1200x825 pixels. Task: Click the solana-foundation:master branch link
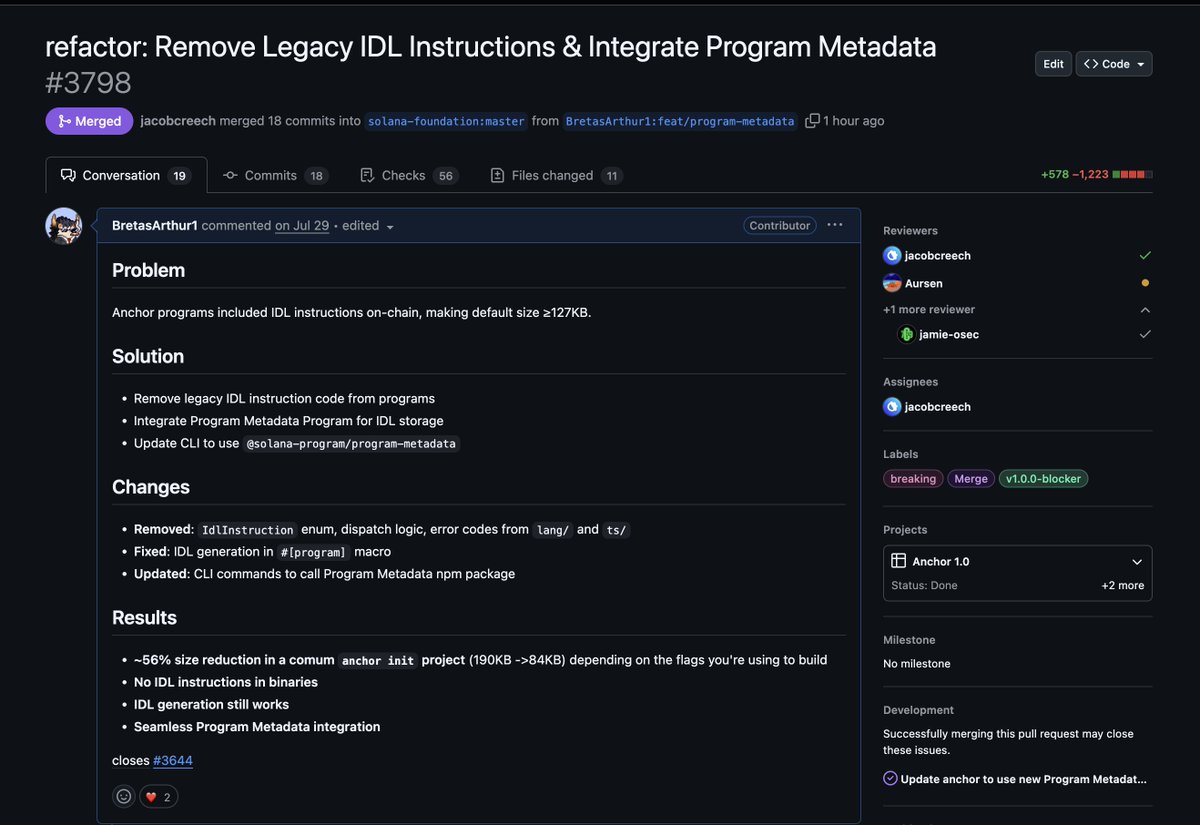point(446,121)
